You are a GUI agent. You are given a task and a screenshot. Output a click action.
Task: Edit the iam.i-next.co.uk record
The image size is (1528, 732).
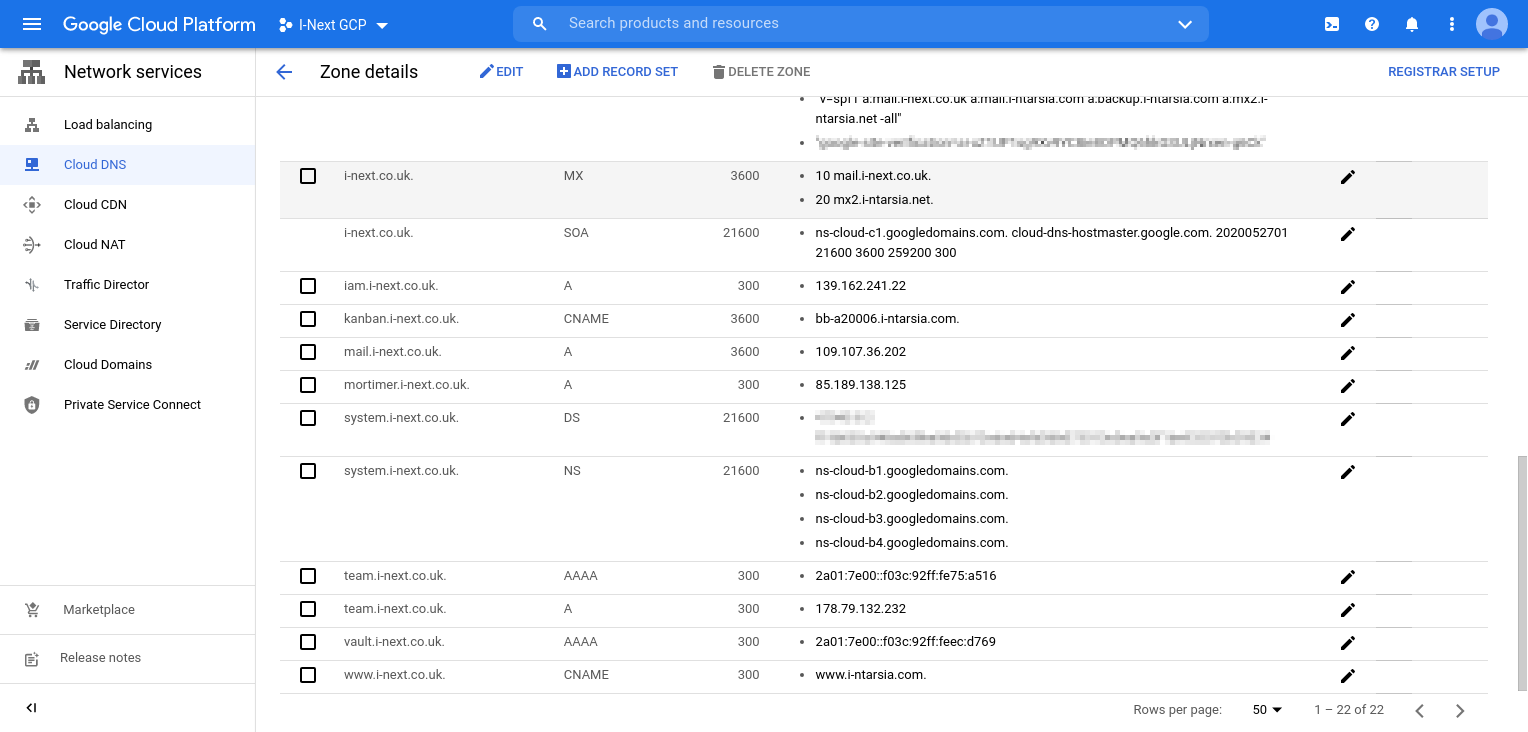pyautogui.click(x=1348, y=287)
